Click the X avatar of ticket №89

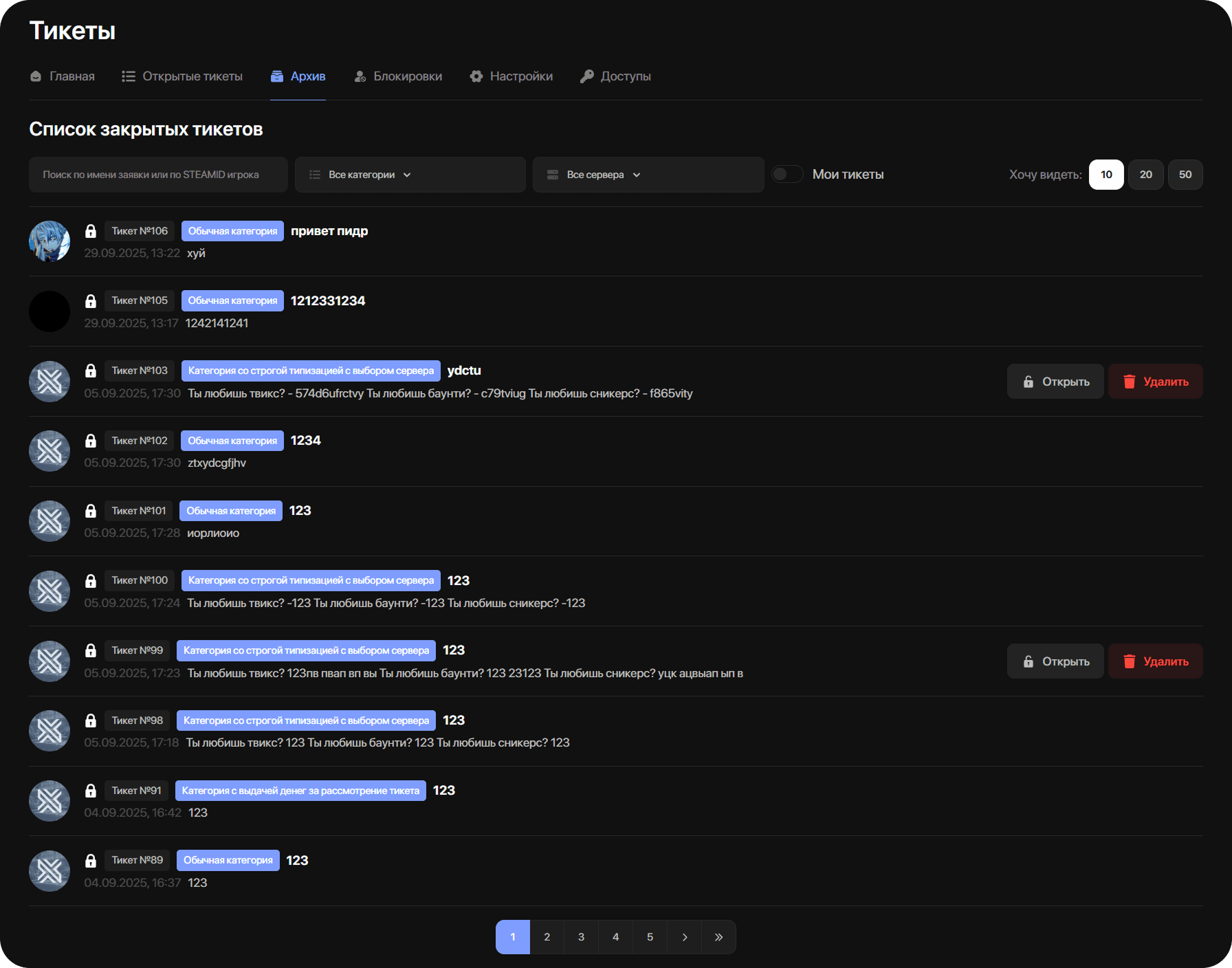[49, 871]
